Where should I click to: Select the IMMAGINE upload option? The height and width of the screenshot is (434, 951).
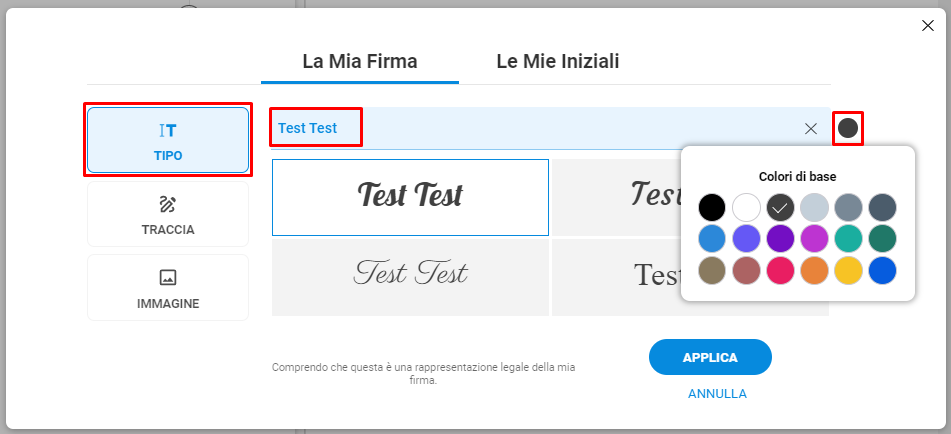168,287
